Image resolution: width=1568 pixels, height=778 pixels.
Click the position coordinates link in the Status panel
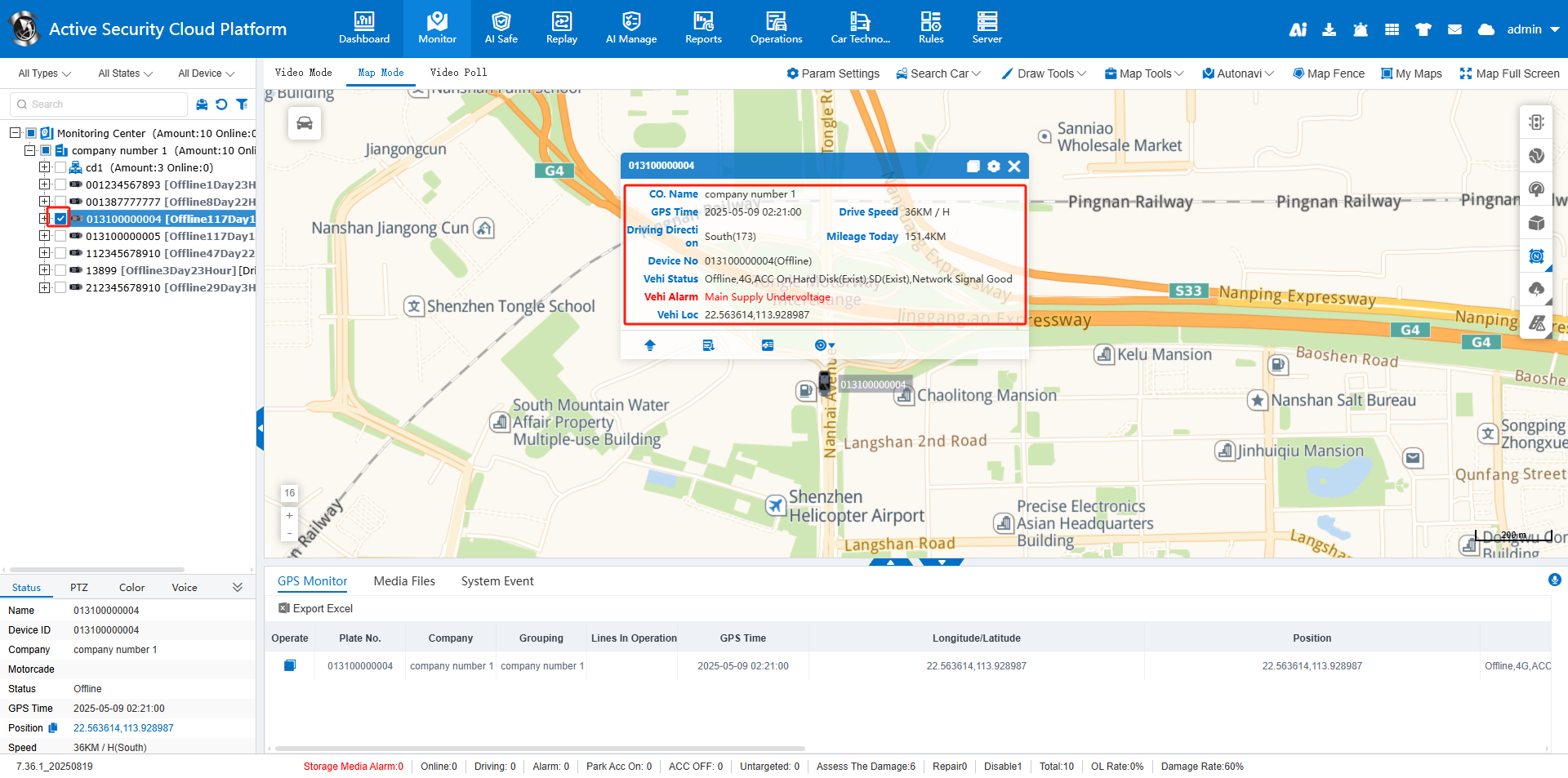point(123,728)
